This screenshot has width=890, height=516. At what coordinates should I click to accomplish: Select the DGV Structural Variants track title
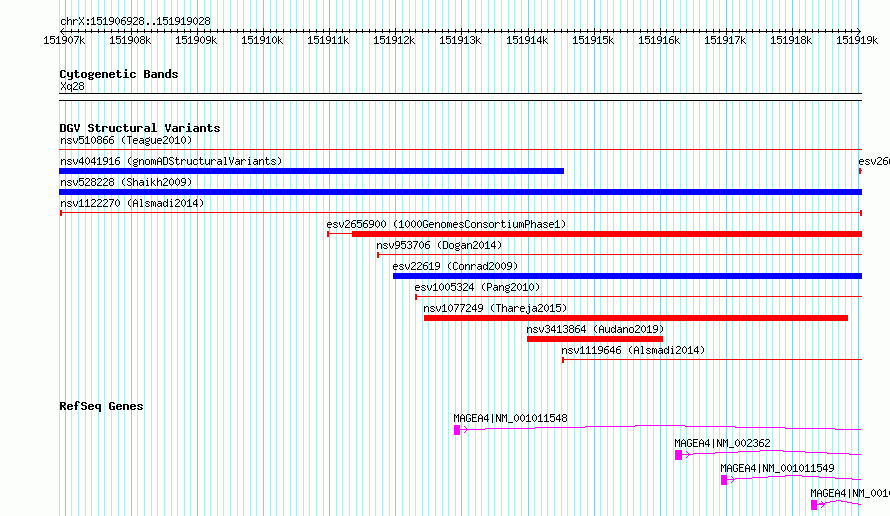(x=140, y=128)
